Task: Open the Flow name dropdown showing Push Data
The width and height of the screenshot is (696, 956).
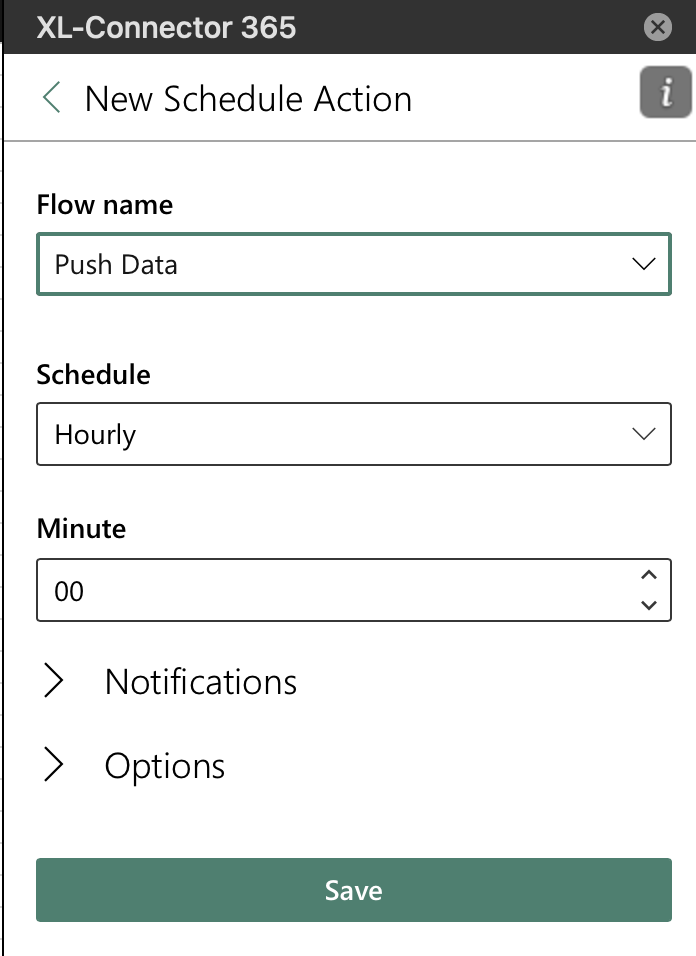Action: pyautogui.click(x=353, y=264)
